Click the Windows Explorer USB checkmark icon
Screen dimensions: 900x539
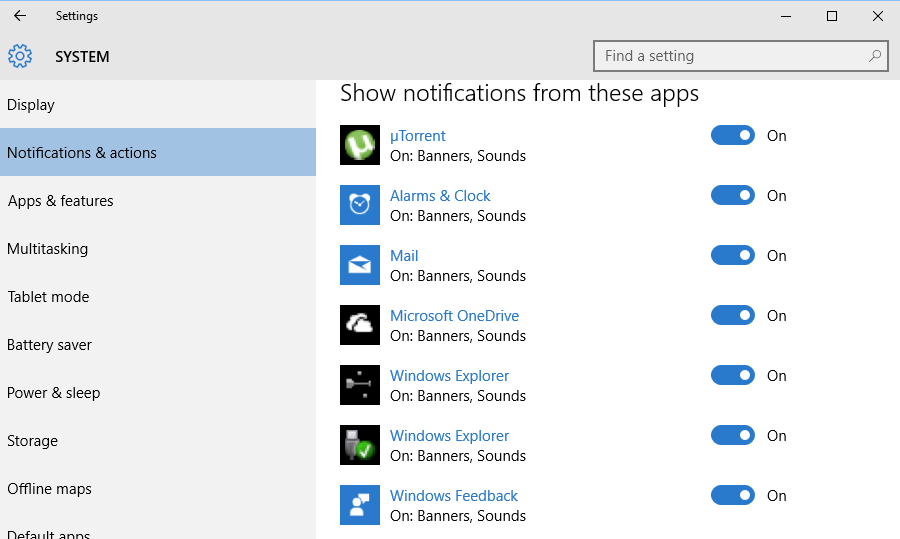360,445
